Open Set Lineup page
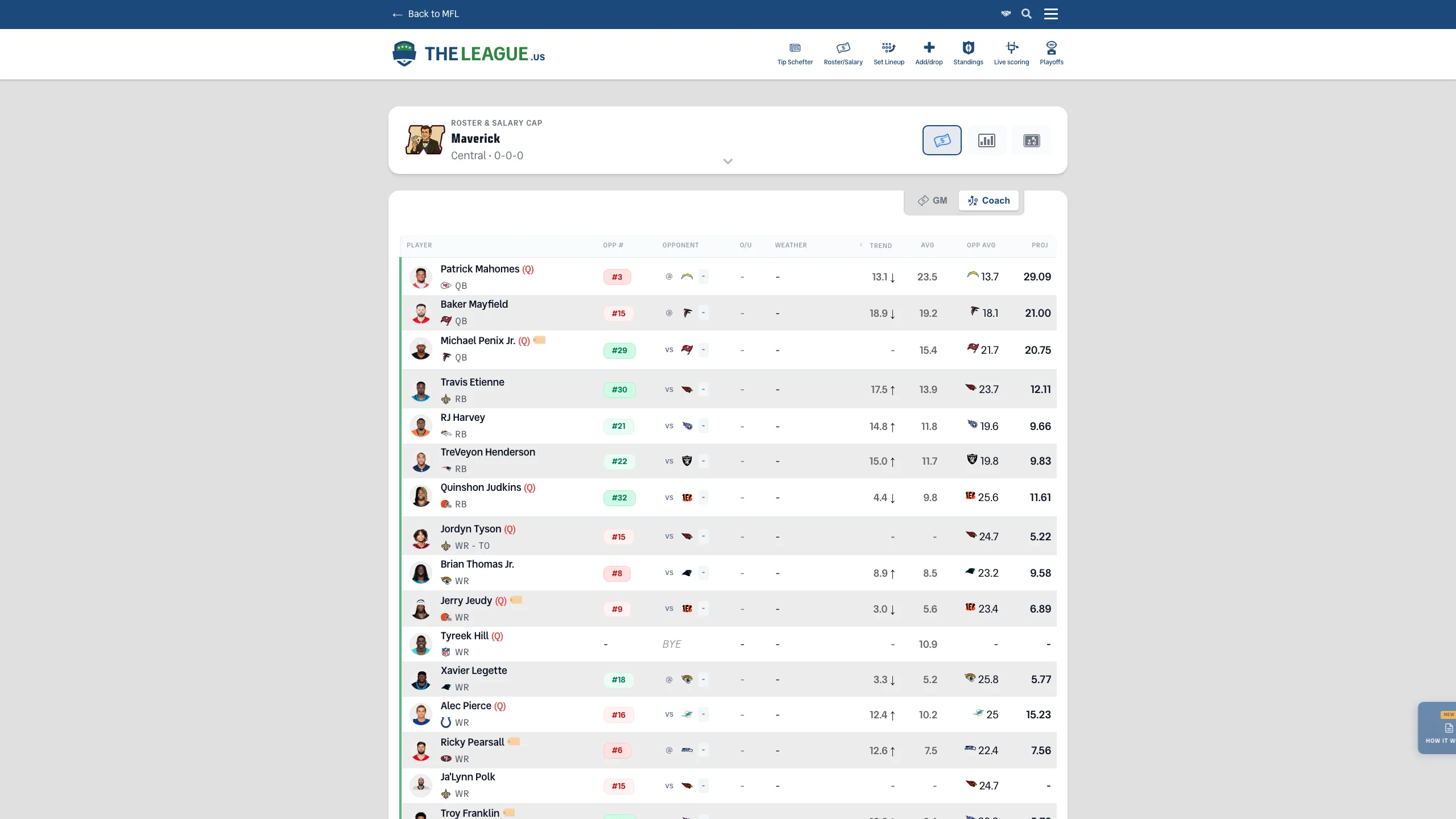The height and width of the screenshot is (819, 1456). 889,53
